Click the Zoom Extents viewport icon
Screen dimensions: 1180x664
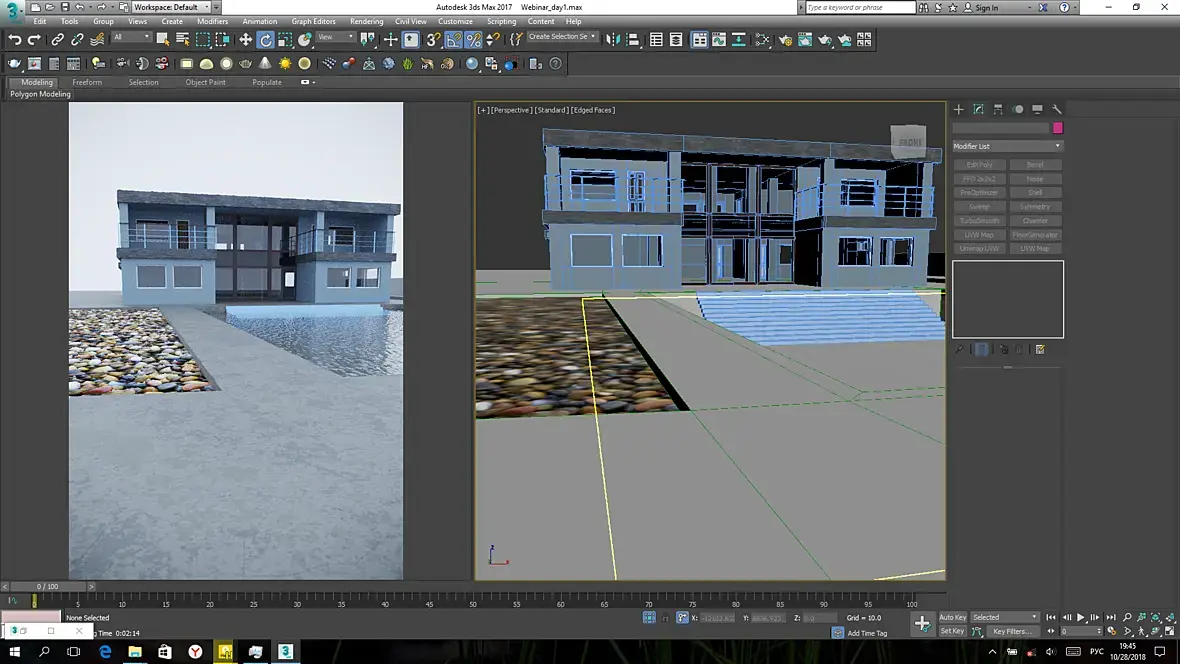click(1155, 618)
